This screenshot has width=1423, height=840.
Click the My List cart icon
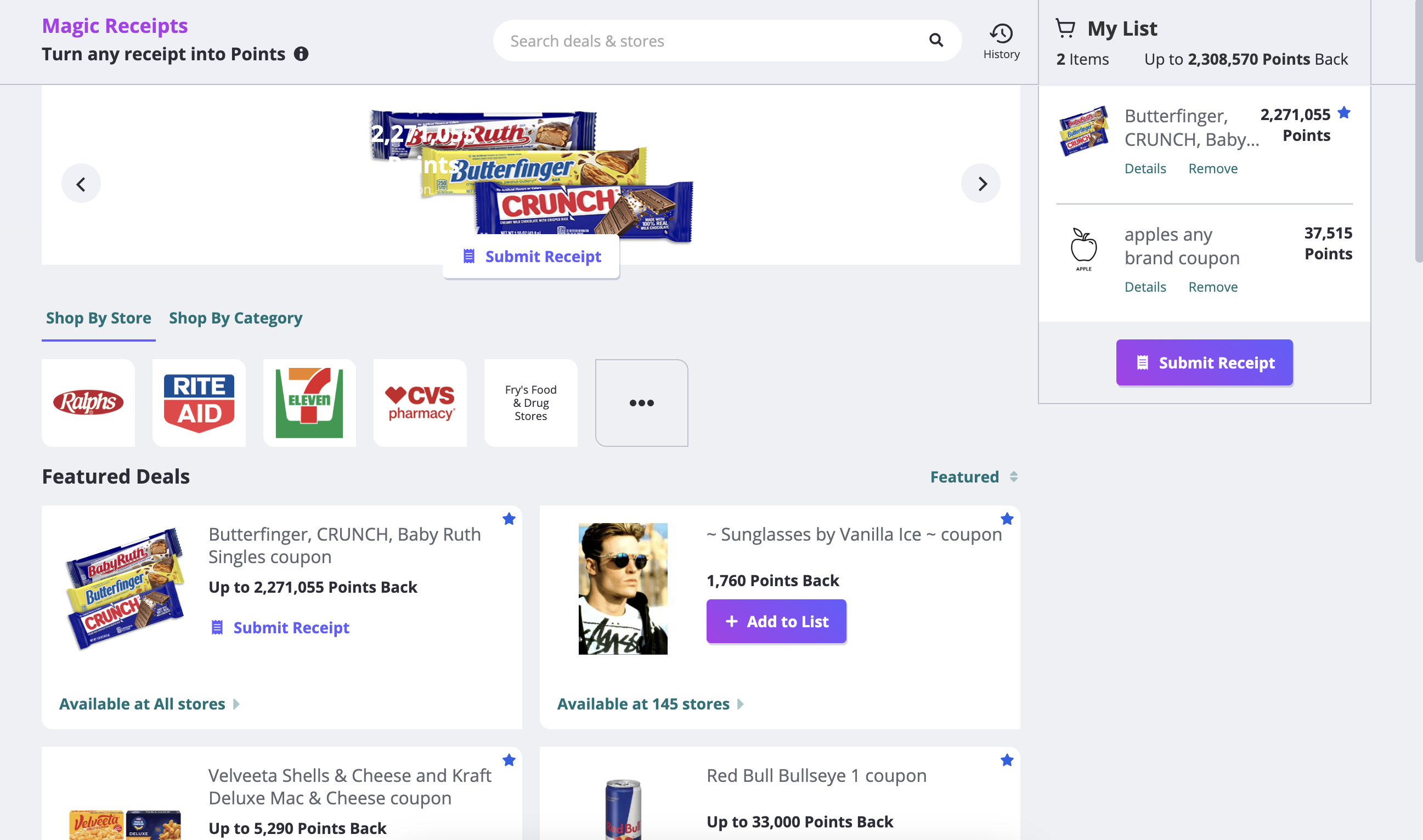1065,27
